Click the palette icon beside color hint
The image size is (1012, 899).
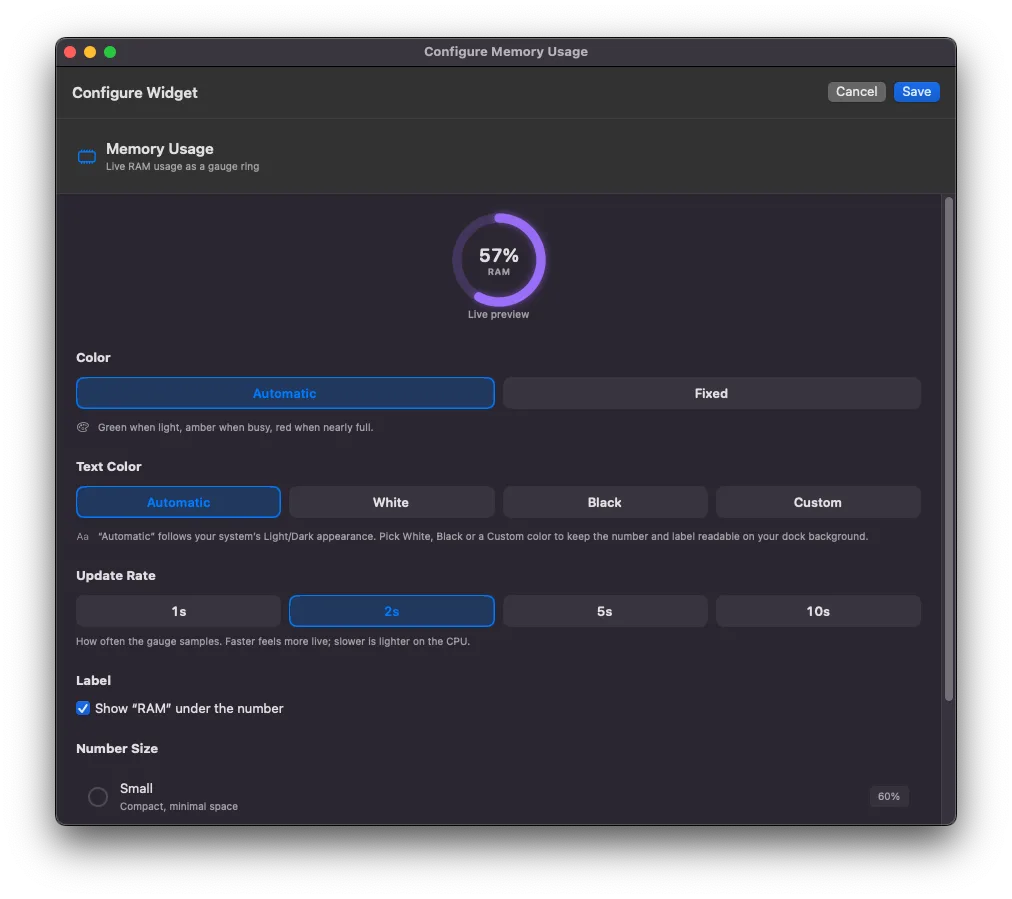pyautogui.click(x=83, y=427)
